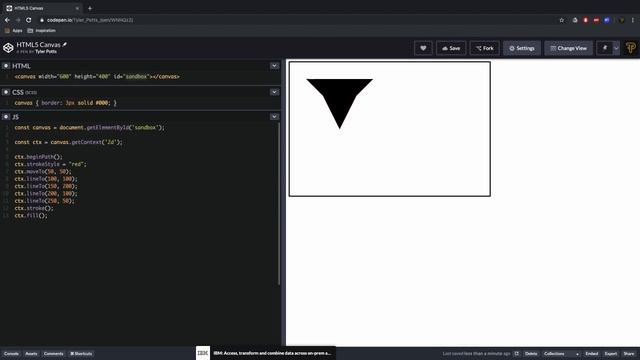Image resolution: width=640 pixels, height=360 pixels.
Task: Delete this pen
Action: 531,353
